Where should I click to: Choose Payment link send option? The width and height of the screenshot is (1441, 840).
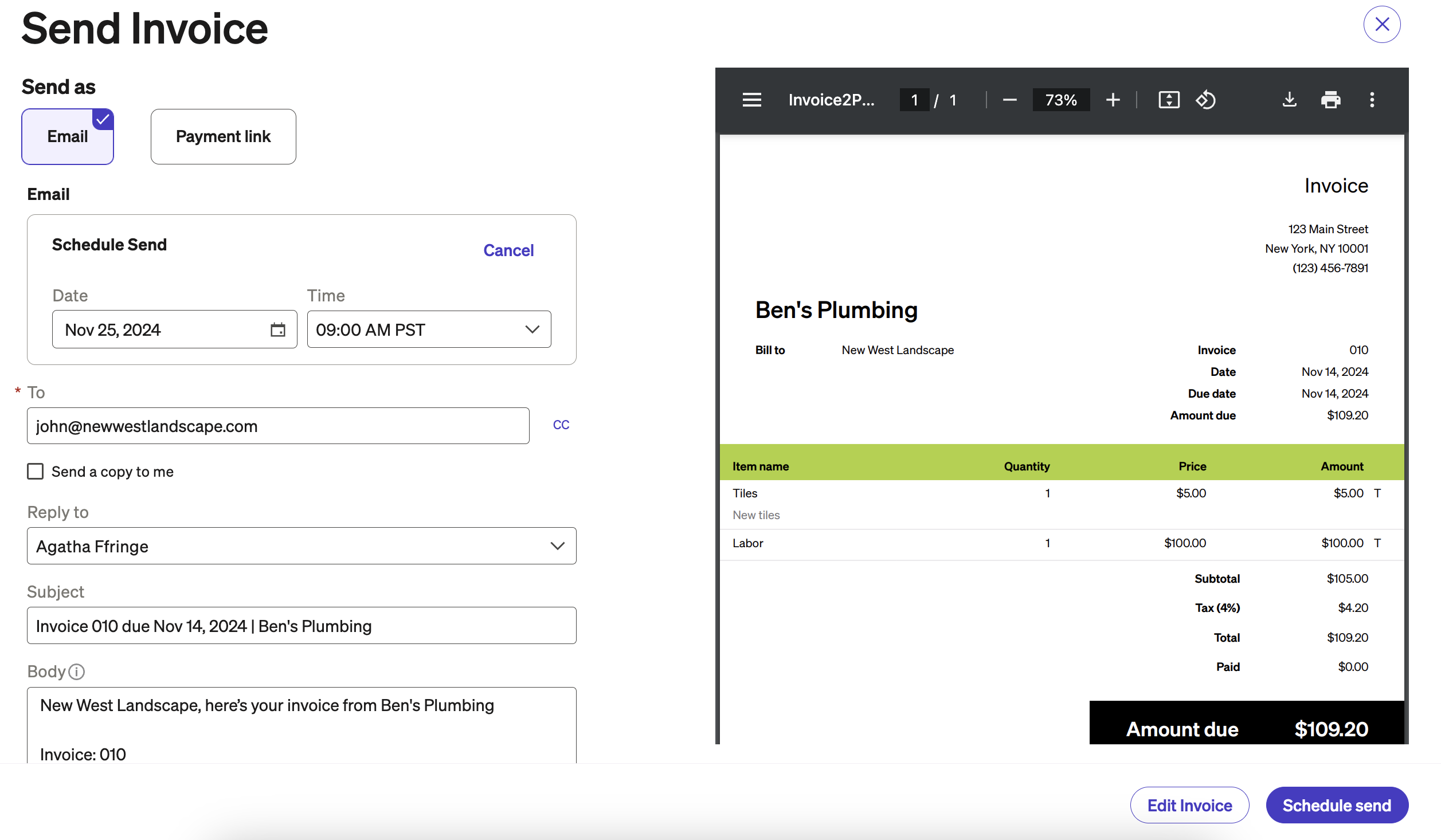click(x=223, y=136)
